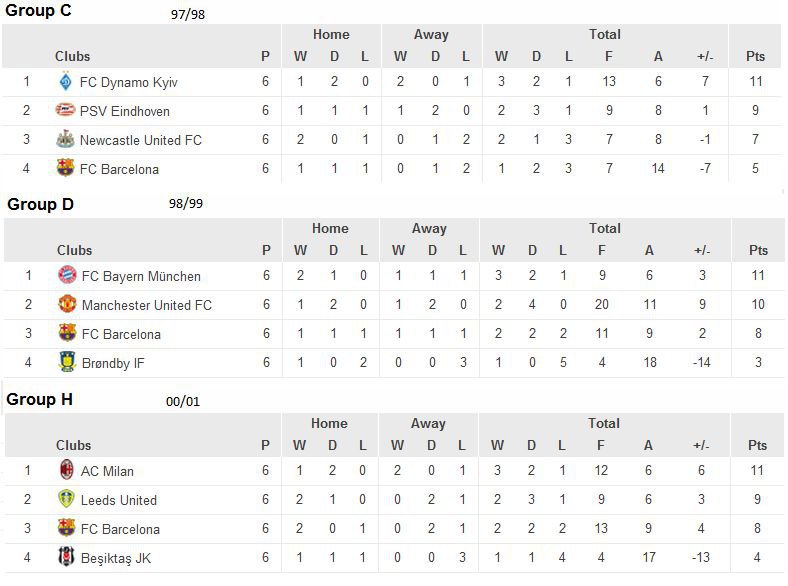The width and height of the screenshot is (788, 586).
Task: Click the FC Barcelona crest in Group C
Action: [x=65, y=168]
